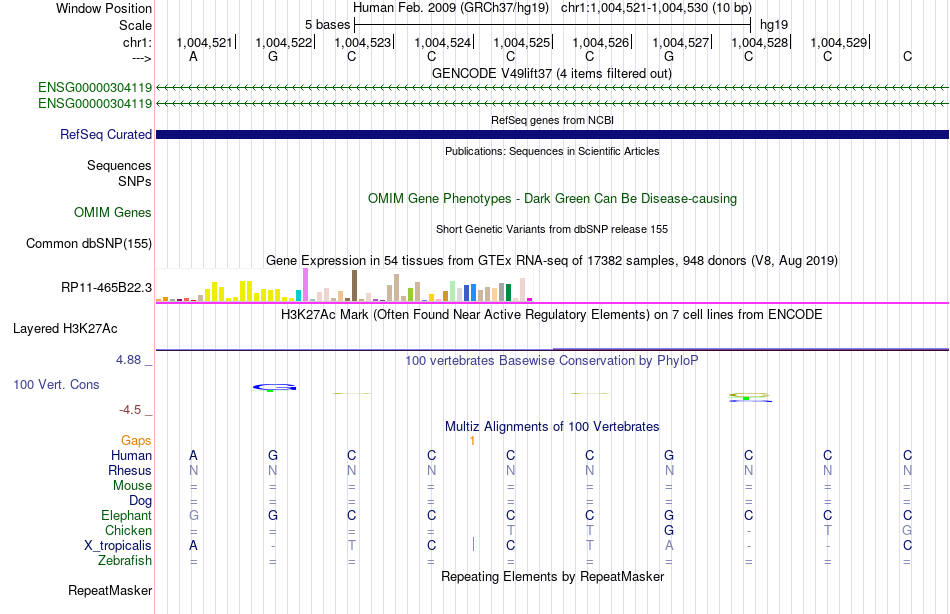Click the 100 Vert. Cons track label

56,384
